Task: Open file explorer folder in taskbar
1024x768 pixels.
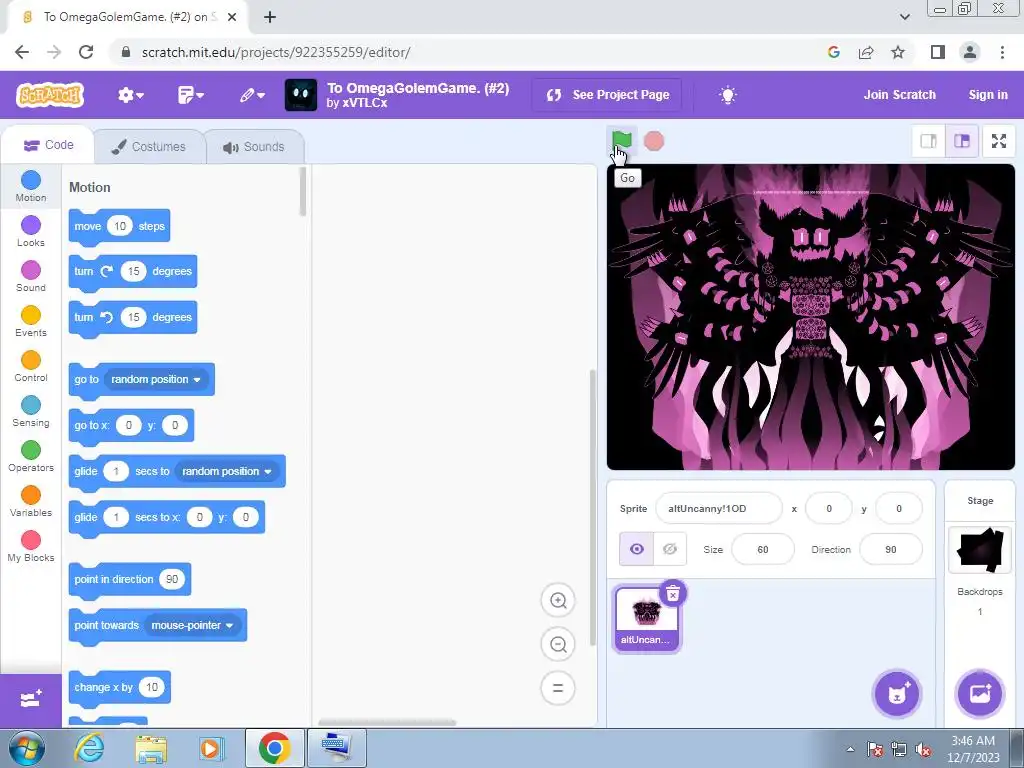Action: tap(151, 748)
